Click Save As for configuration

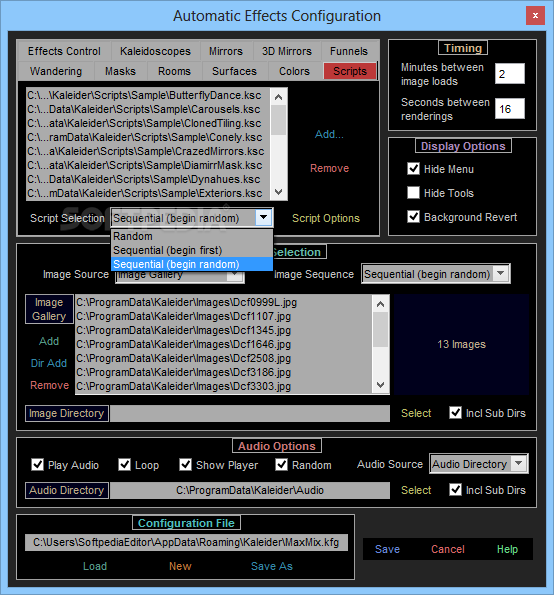click(x=272, y=566)
